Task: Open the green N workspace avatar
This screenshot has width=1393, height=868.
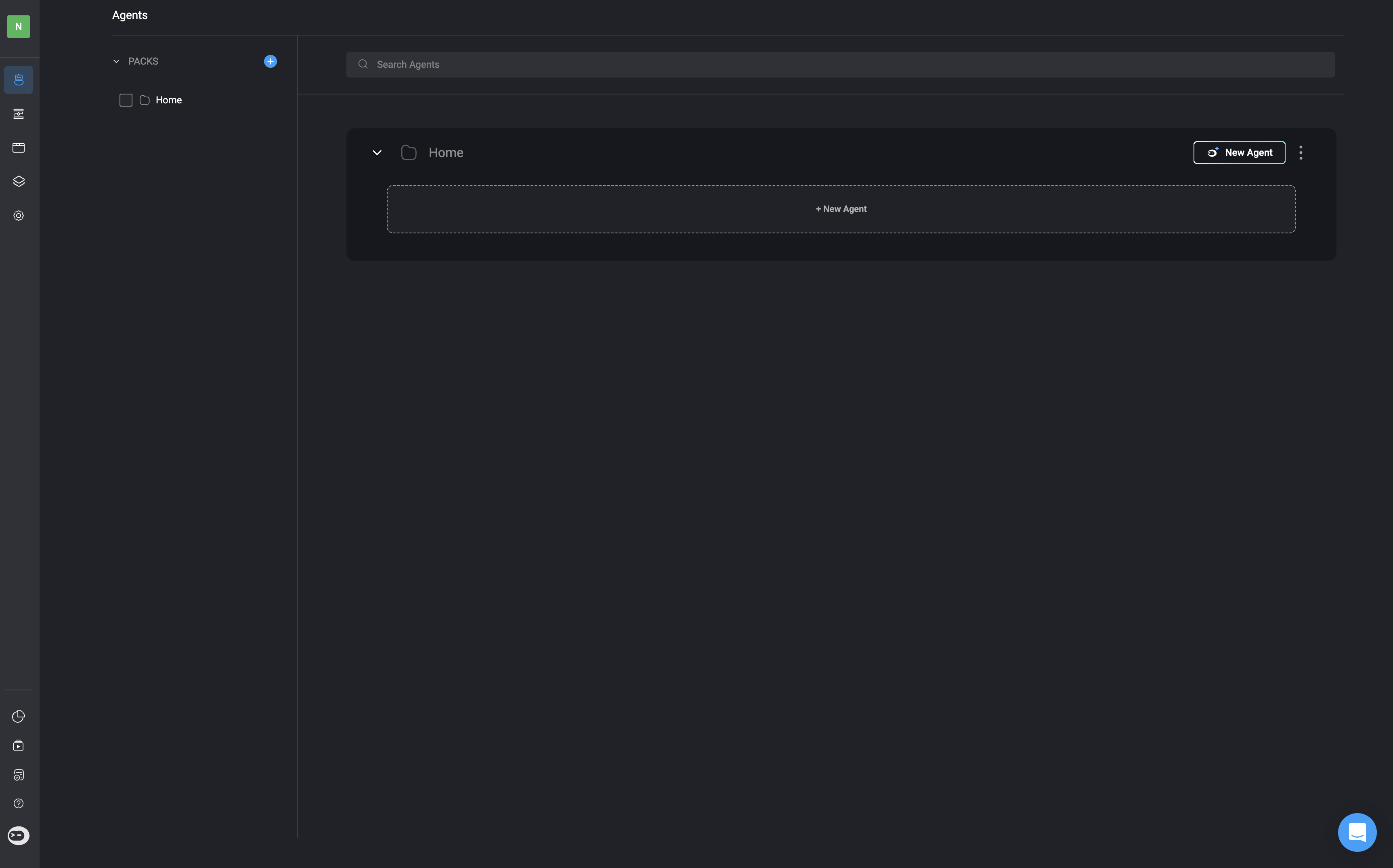Action: pos(18,26)
